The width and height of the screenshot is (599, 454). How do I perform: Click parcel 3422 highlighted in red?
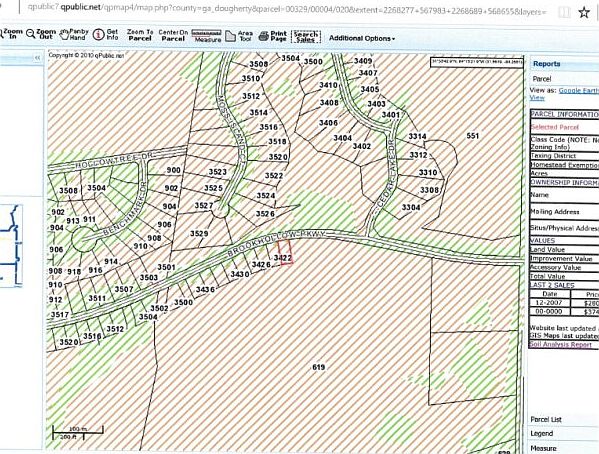click(x=284, y=252)
